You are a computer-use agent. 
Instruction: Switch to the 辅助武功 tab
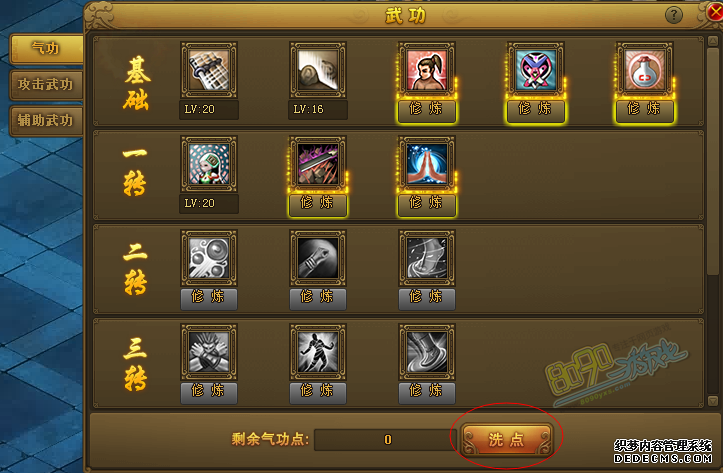[46, 121]
